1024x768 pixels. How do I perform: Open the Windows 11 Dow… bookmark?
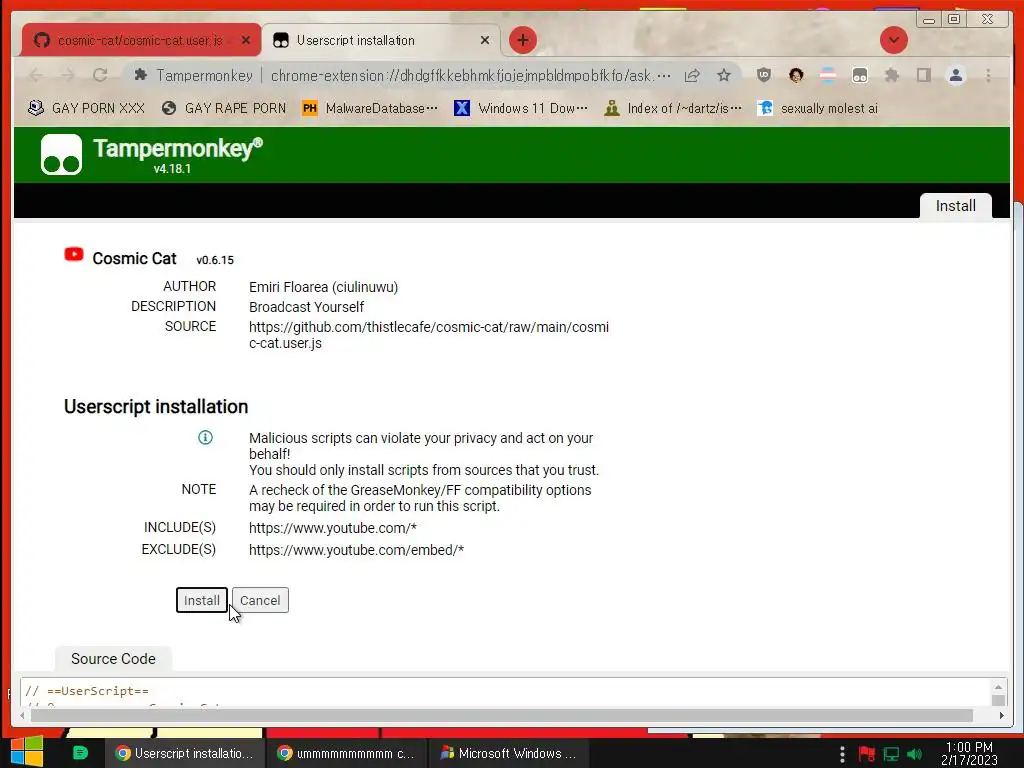click(521, 108)
